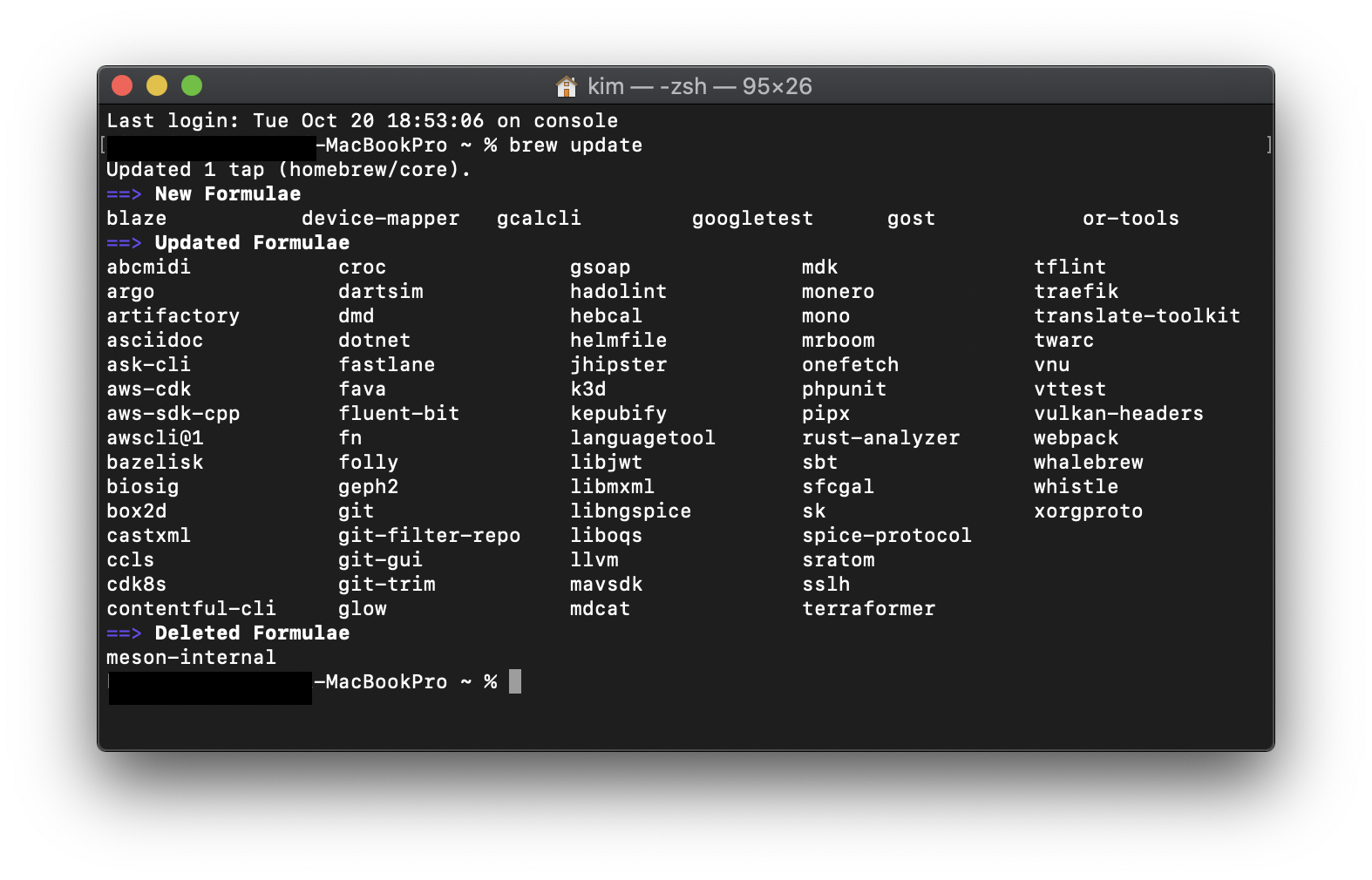
Task: Click the 'gsoap' formula entry
Action: point(600,267)
